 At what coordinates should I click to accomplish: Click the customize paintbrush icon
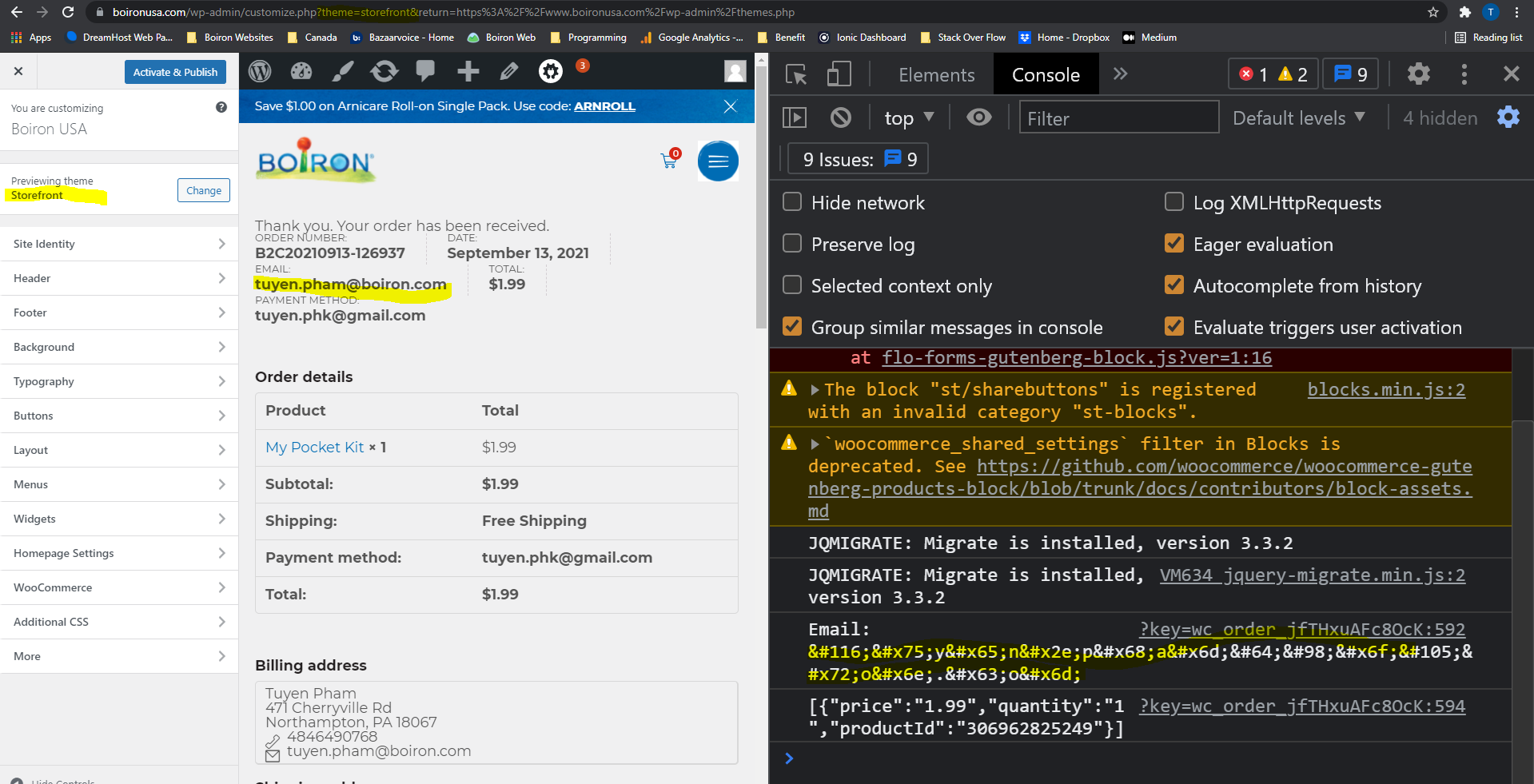click(x=343, y=72)
